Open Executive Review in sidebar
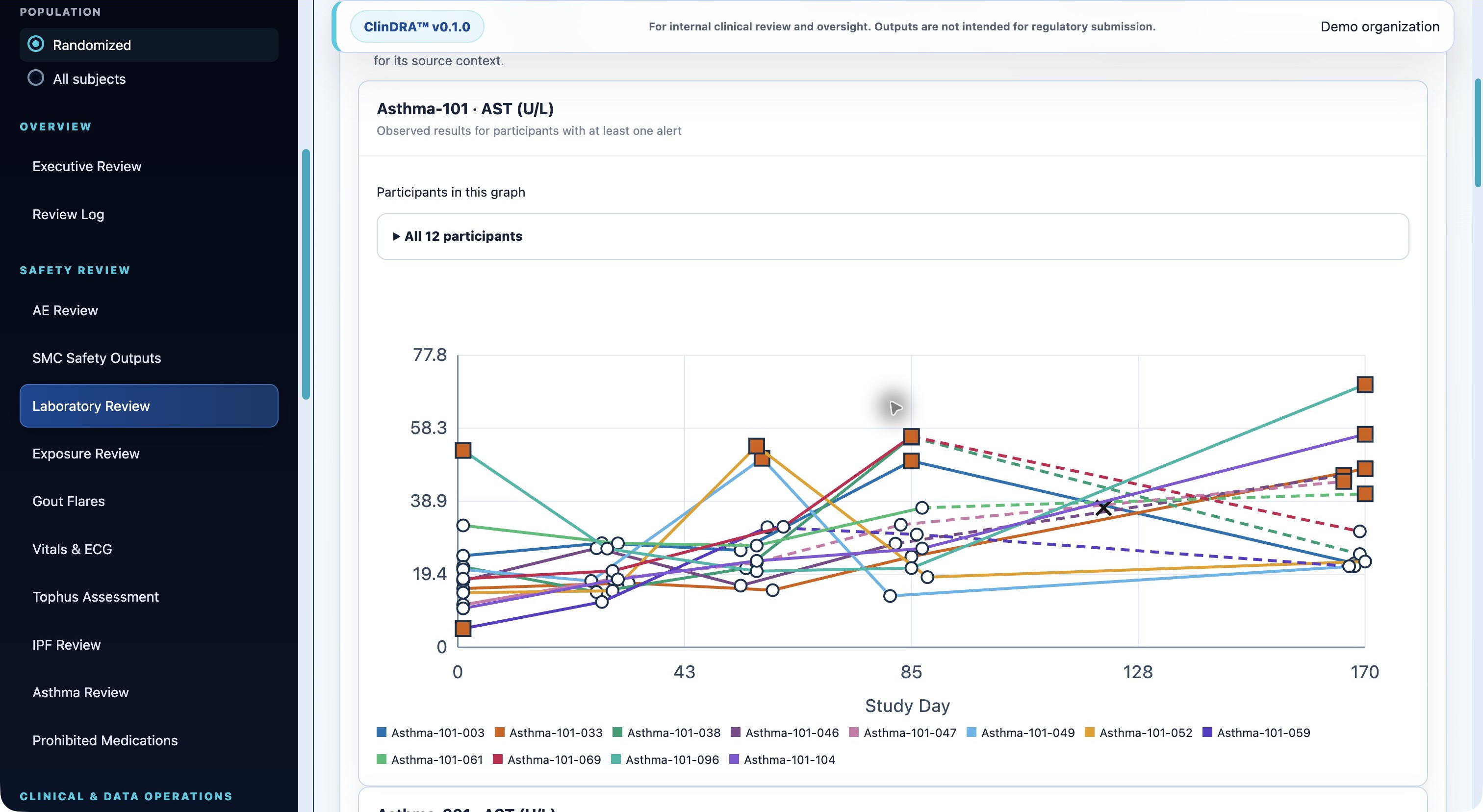This screenshot has height=812, width=1483. 86,166
